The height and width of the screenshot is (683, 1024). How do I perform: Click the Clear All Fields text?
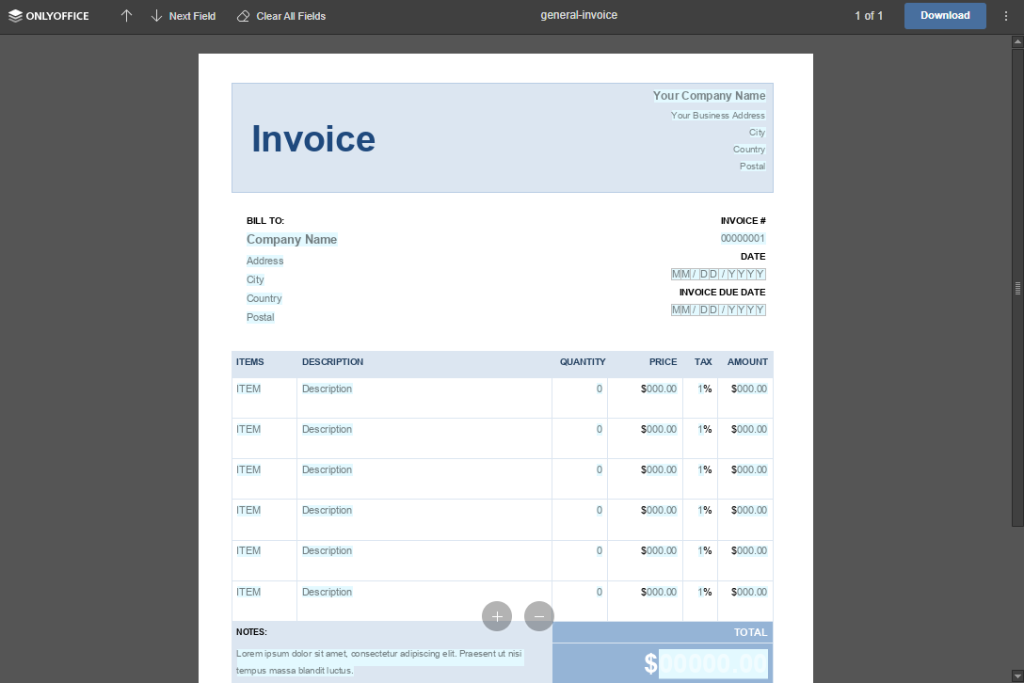(290, 15)
